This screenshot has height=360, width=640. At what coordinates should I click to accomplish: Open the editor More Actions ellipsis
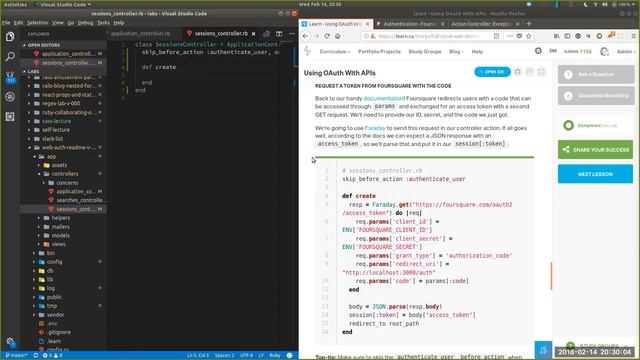[292, 33]
